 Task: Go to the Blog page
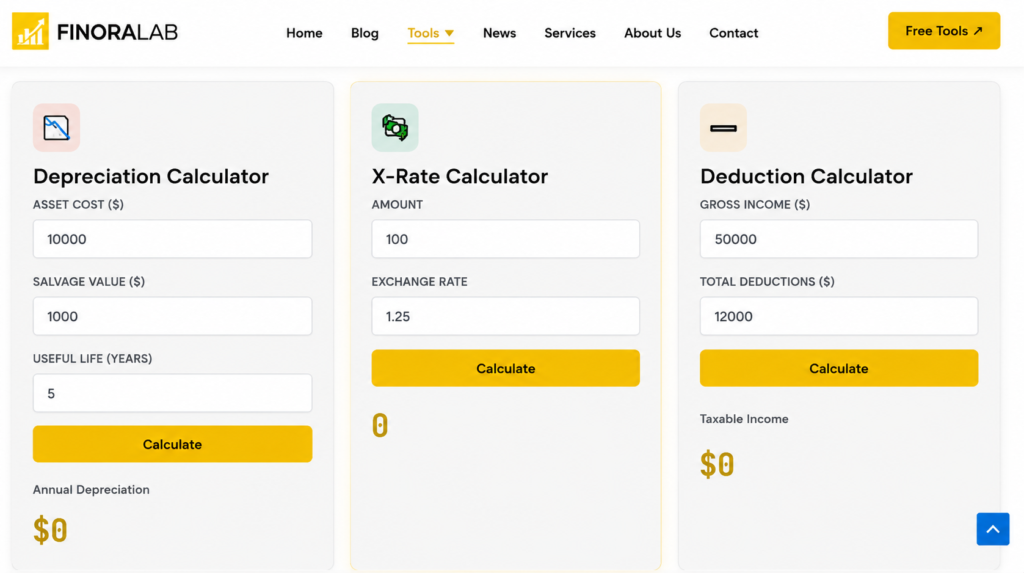pos(364,33)
